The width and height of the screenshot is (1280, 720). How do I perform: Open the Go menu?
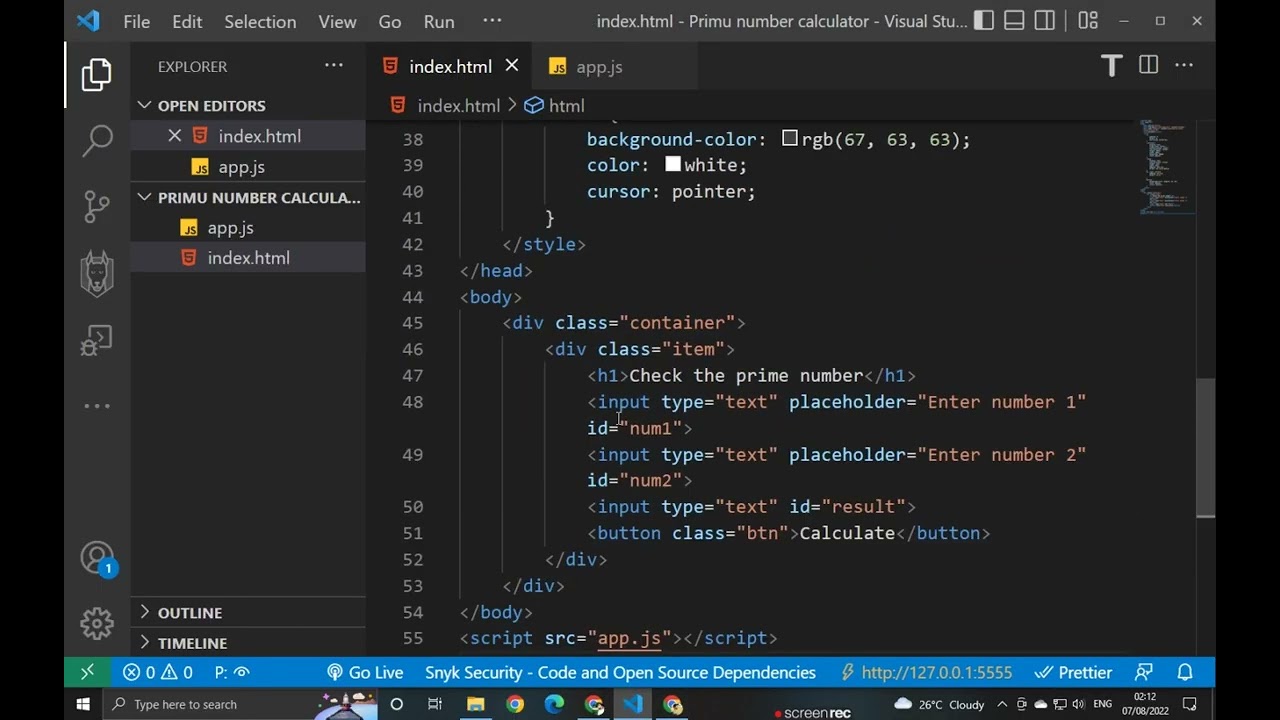(x=390, y=21)
